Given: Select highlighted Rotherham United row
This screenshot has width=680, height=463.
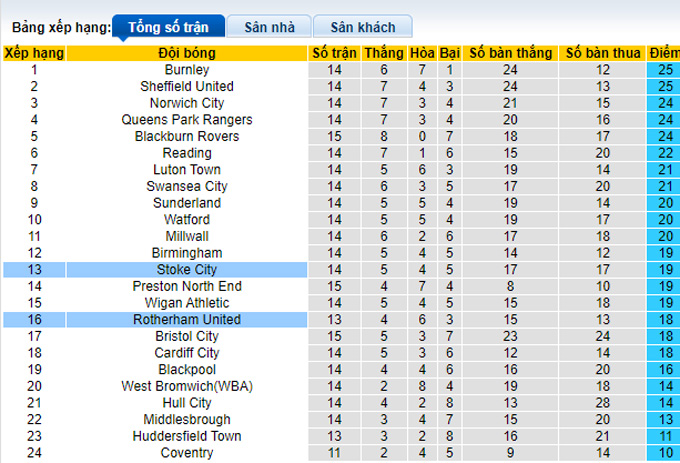Looking at the screenshot, I should 187,320.
